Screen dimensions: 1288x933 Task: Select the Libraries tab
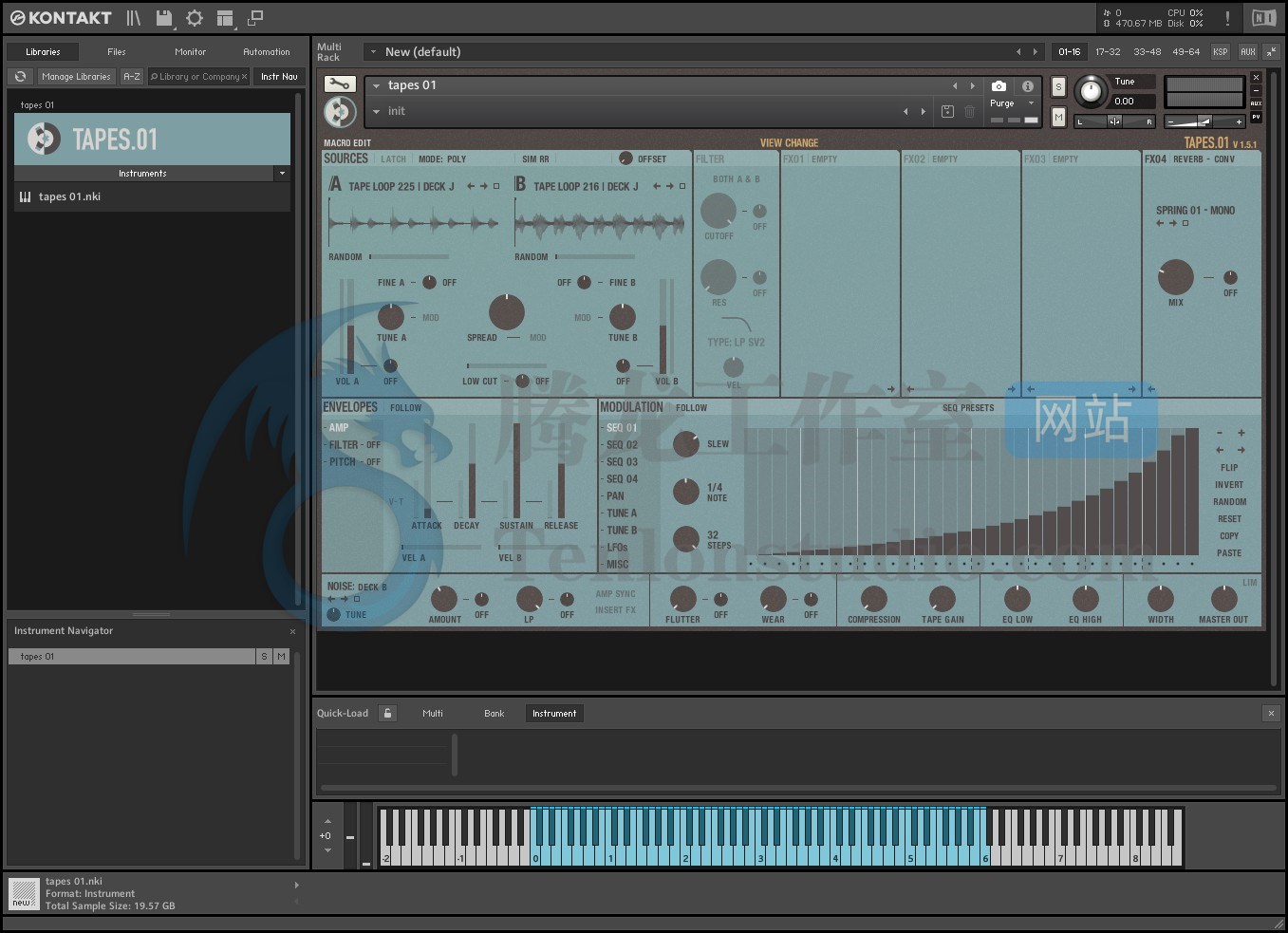click(x=43, y=52)
